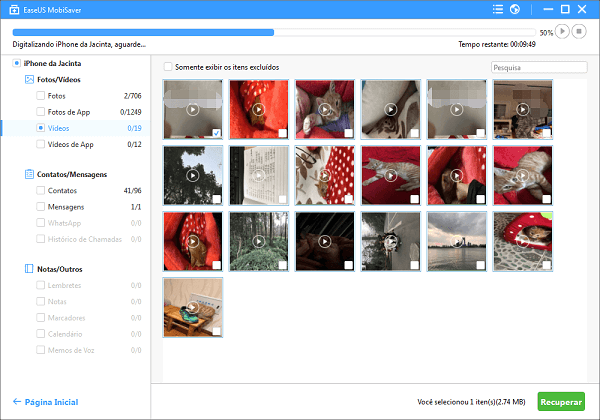
Task: Resume scanning with the play button
Action: coord(564,32)
